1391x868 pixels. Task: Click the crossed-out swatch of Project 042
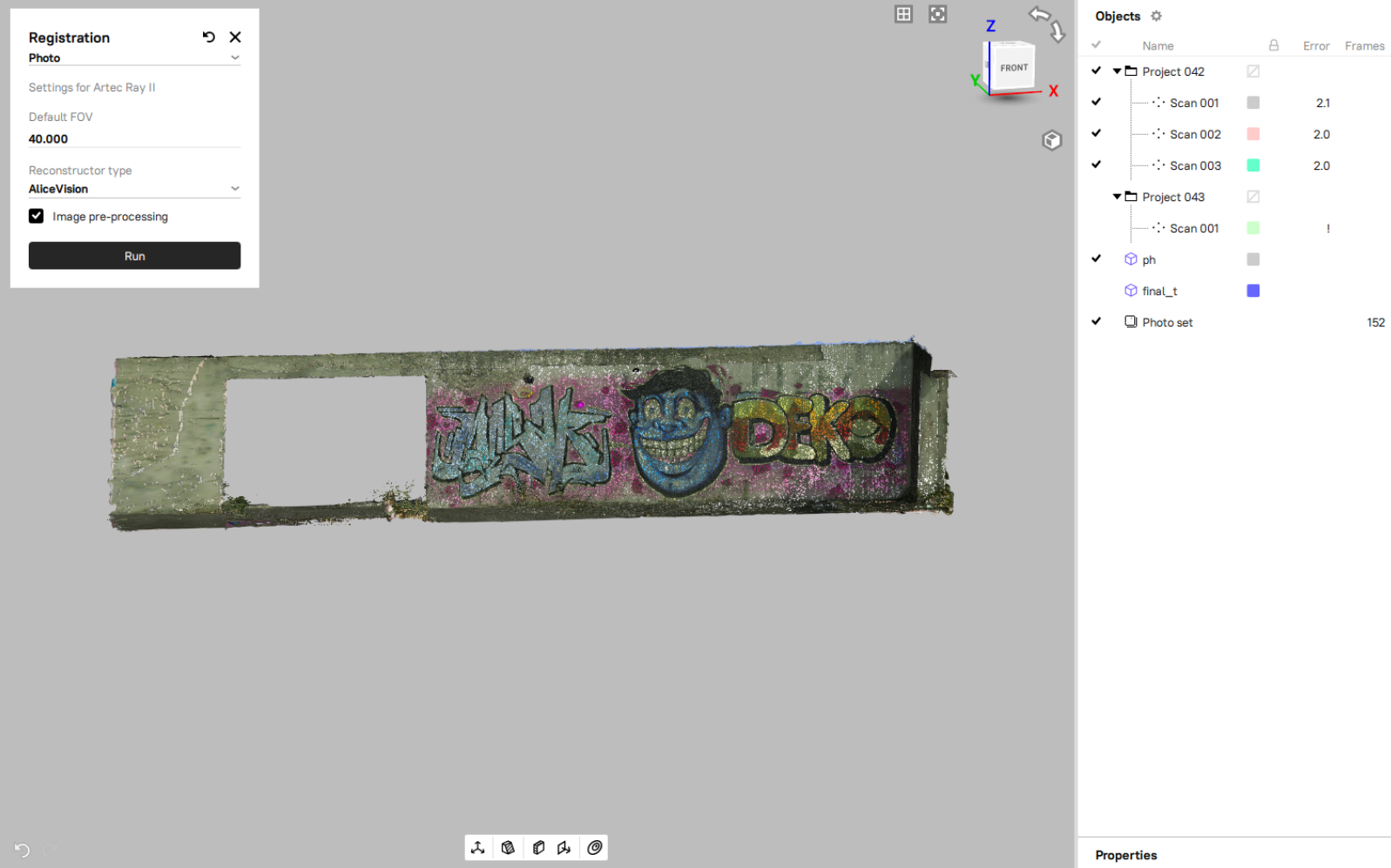[x=1253, y=71]
